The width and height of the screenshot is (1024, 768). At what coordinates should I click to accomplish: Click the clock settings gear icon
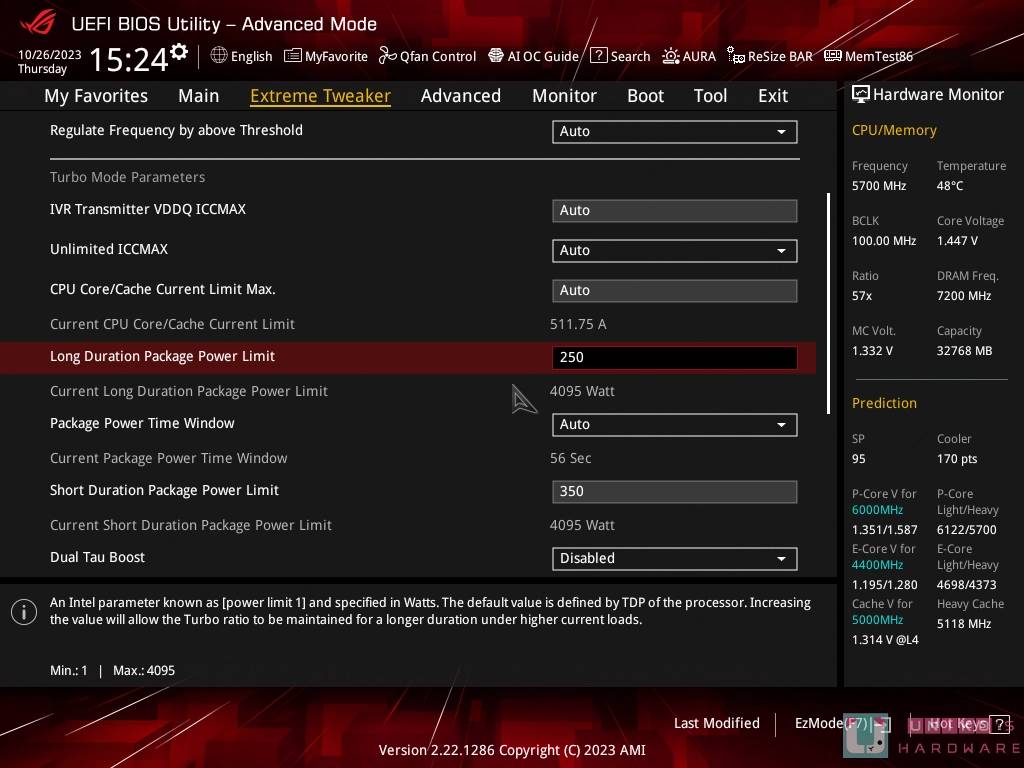[x=179, y=51]
